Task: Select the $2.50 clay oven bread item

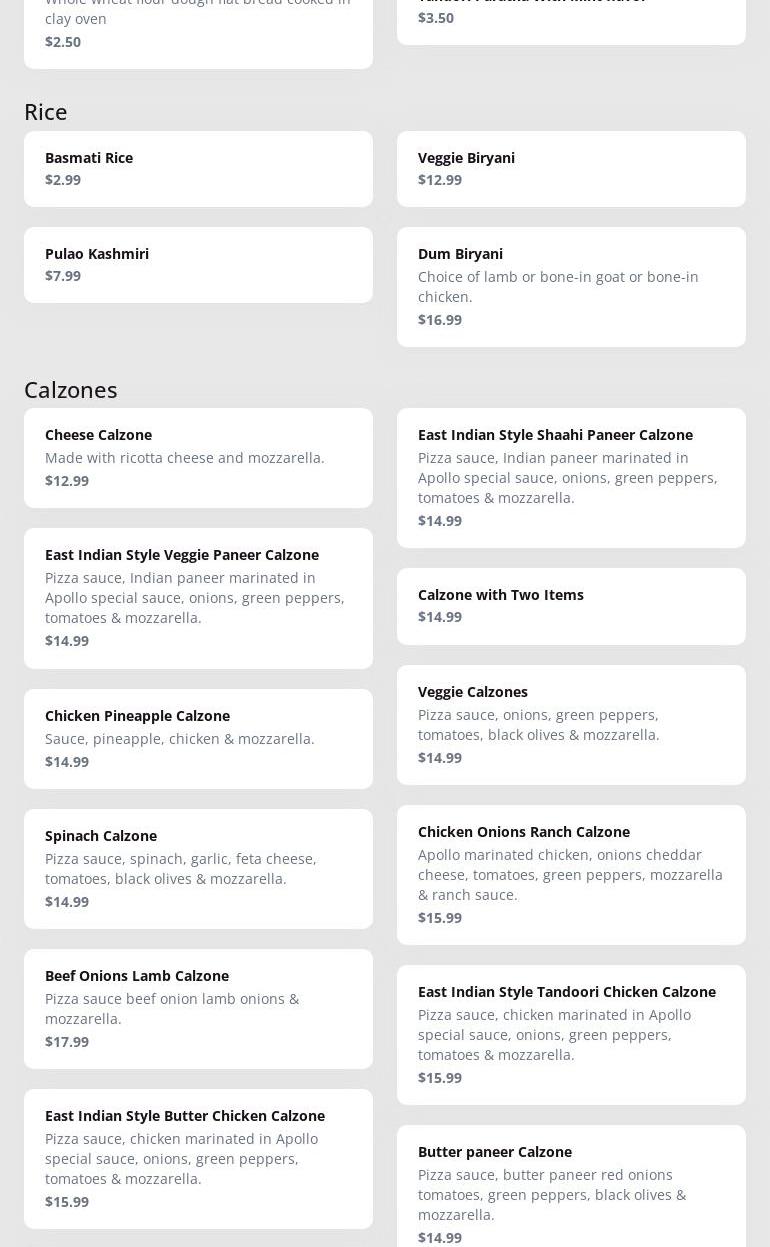Action: click(198, 29)
